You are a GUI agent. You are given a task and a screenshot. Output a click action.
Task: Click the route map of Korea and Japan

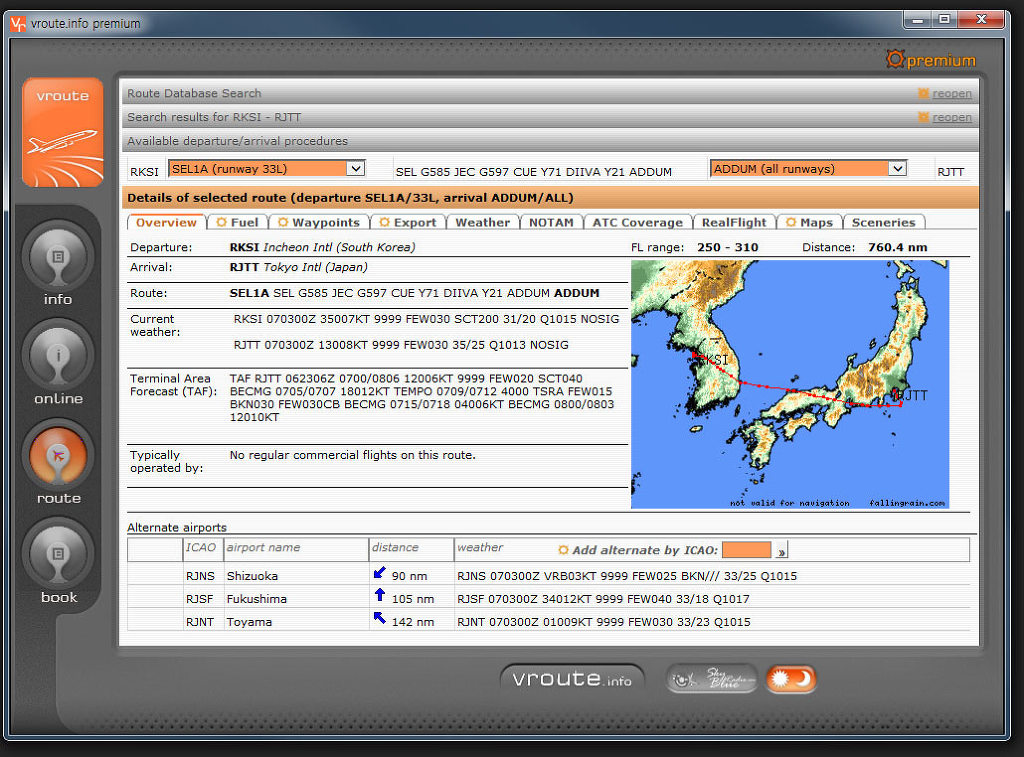pyautogui.click(x=789, y=384)
